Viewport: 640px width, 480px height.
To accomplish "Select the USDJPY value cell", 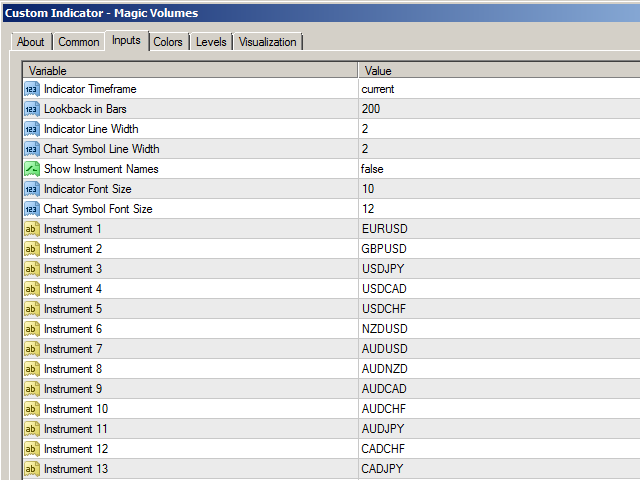I will (499, 269).
